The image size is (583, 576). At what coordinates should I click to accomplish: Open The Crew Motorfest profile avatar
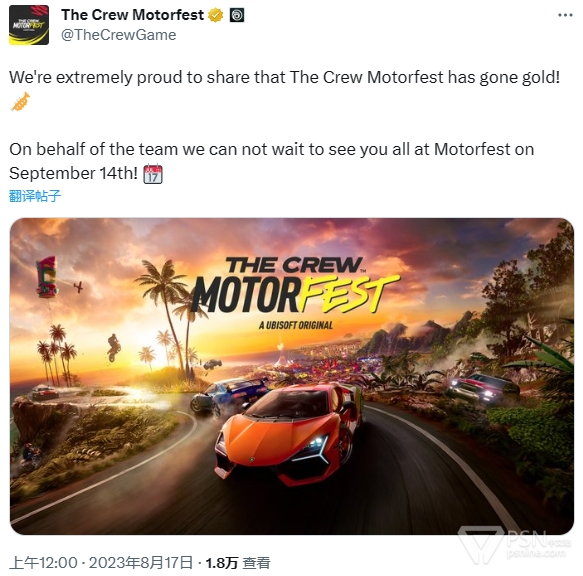[29, 25]
